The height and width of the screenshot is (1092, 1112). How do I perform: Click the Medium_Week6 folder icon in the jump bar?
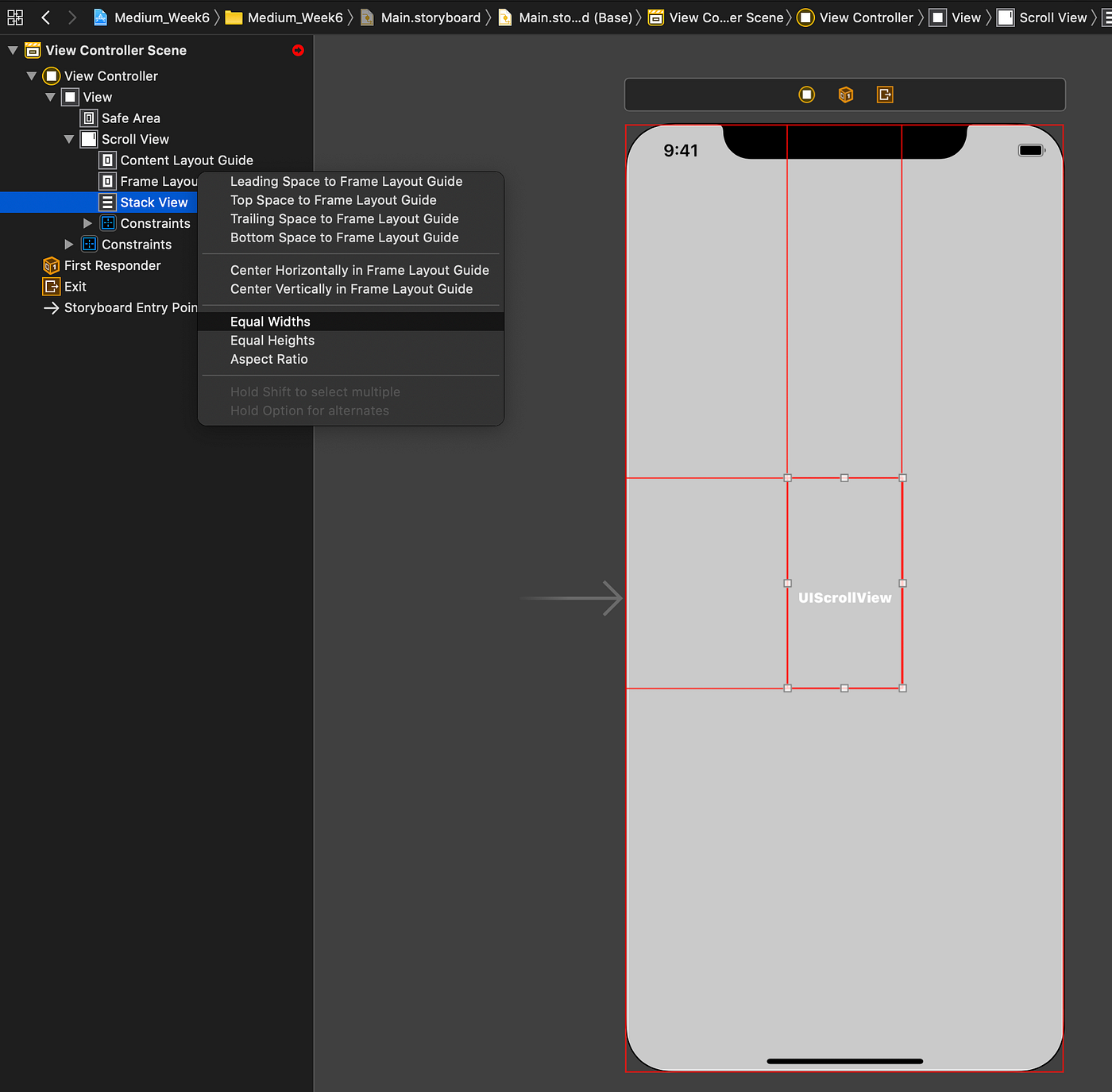(234, 17)
